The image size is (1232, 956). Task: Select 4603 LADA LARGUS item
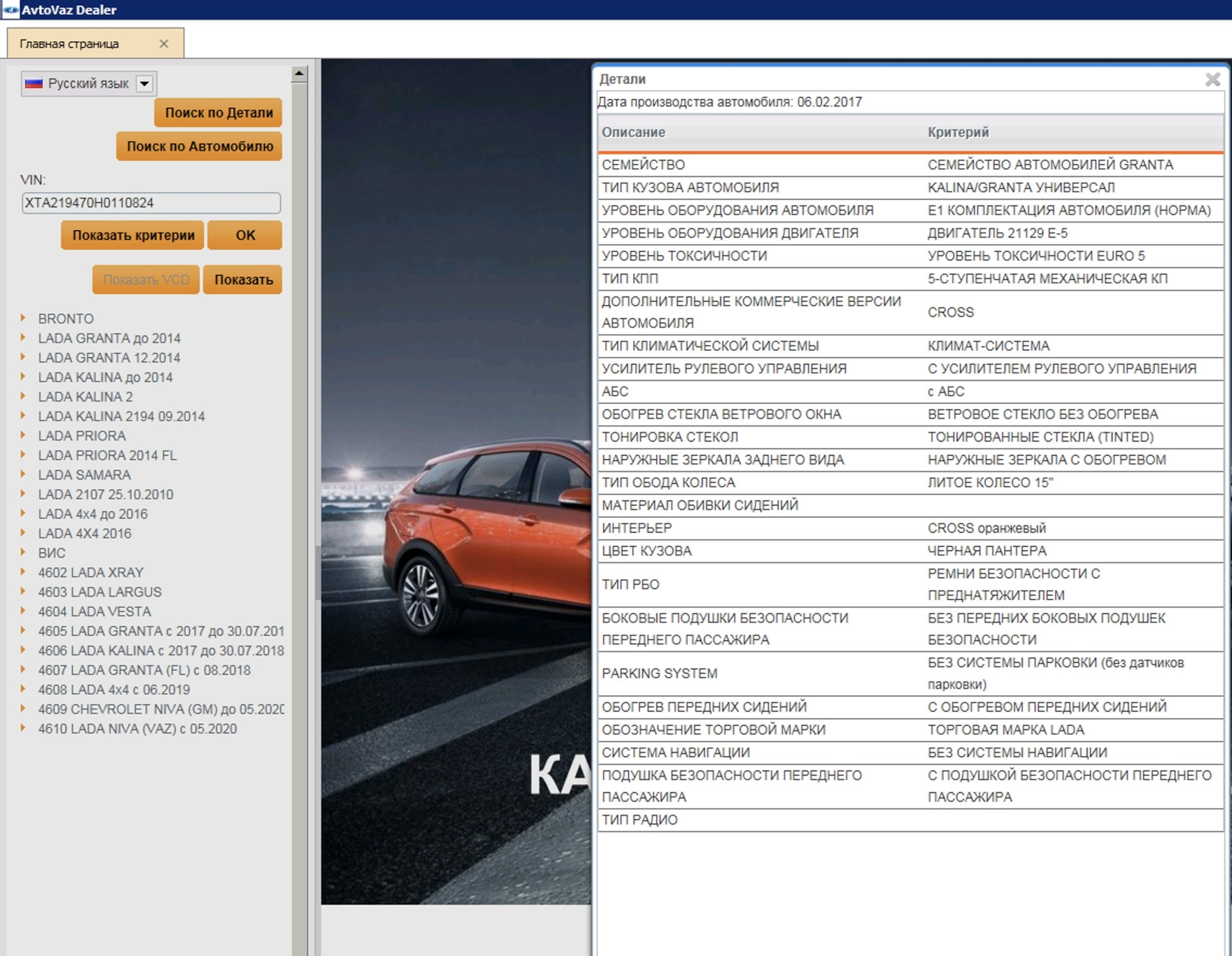coord(99,592)
